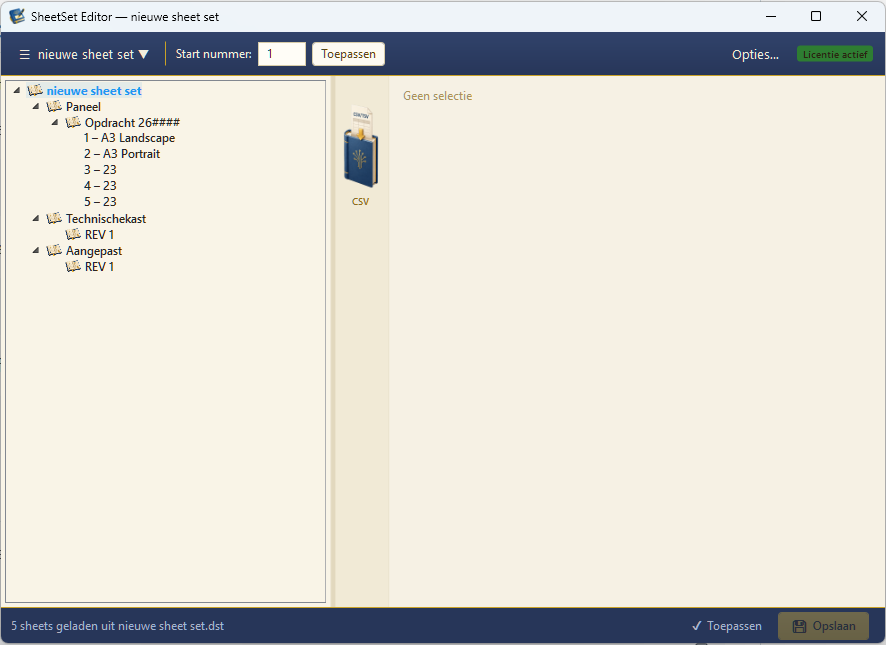
Task: Select the Opdracht 26#### label
Action: pos(132,123)
